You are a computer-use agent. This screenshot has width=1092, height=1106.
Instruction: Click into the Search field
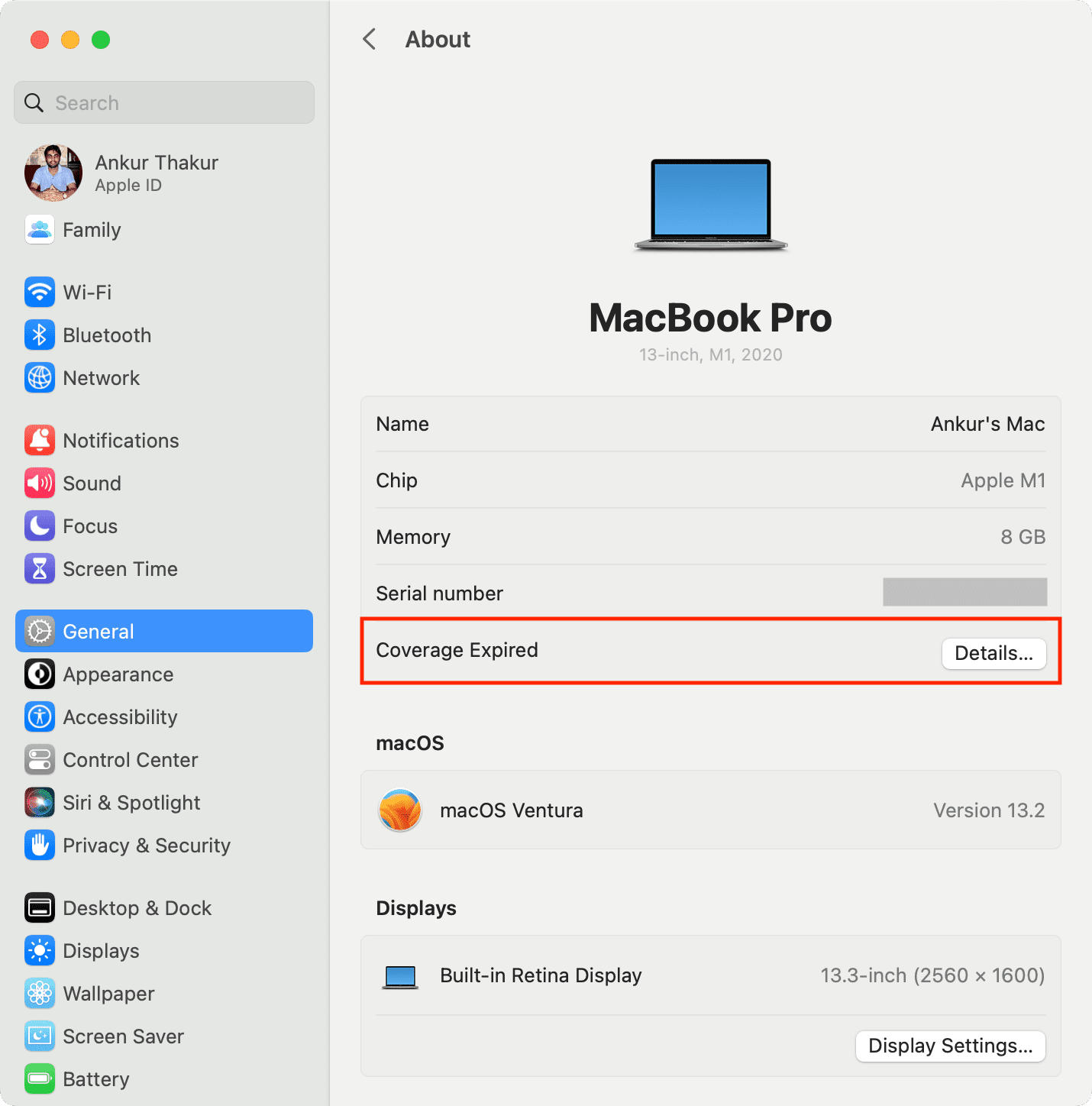point(164,102)
